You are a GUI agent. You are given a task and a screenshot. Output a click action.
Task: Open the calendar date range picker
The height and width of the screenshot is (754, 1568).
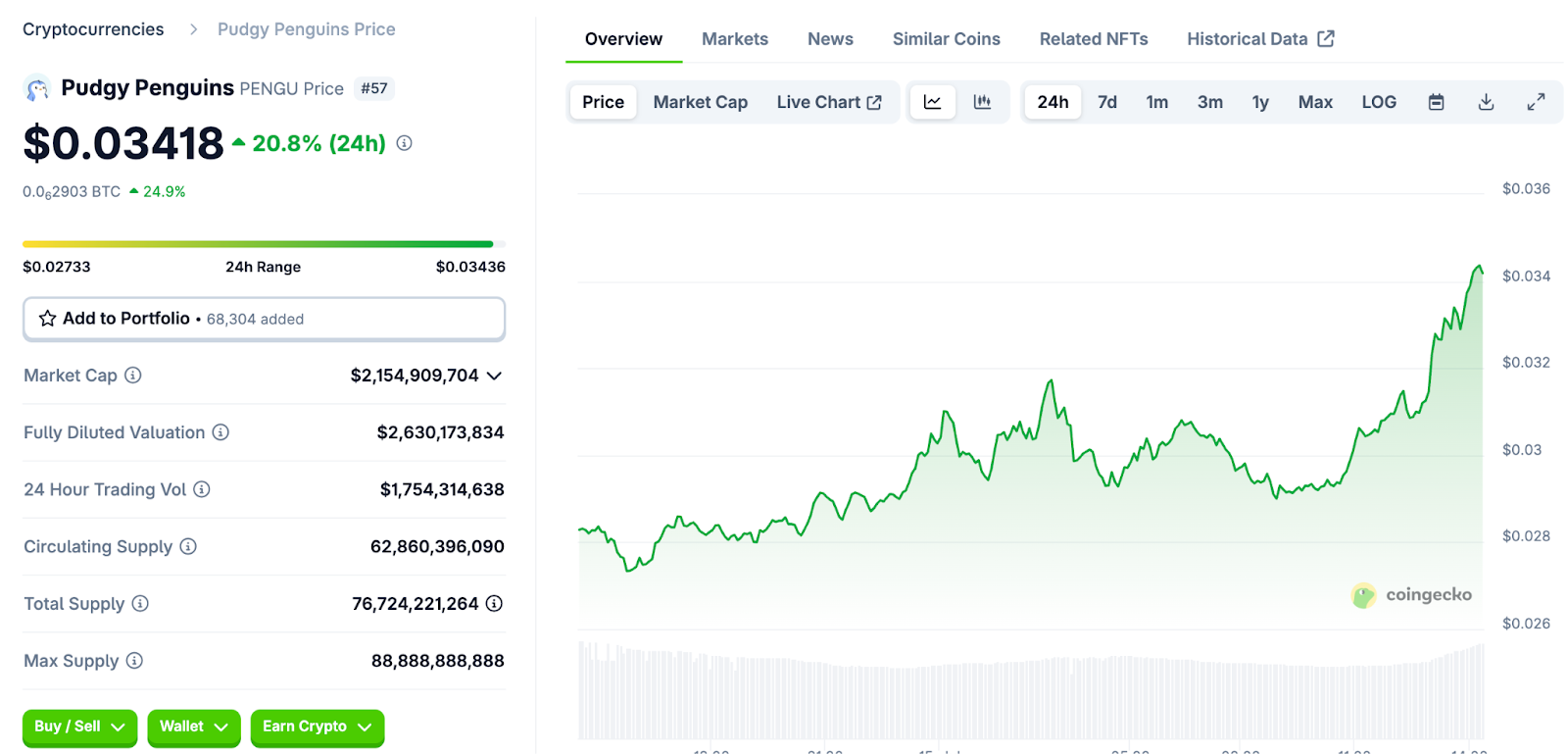[1436, 102]
